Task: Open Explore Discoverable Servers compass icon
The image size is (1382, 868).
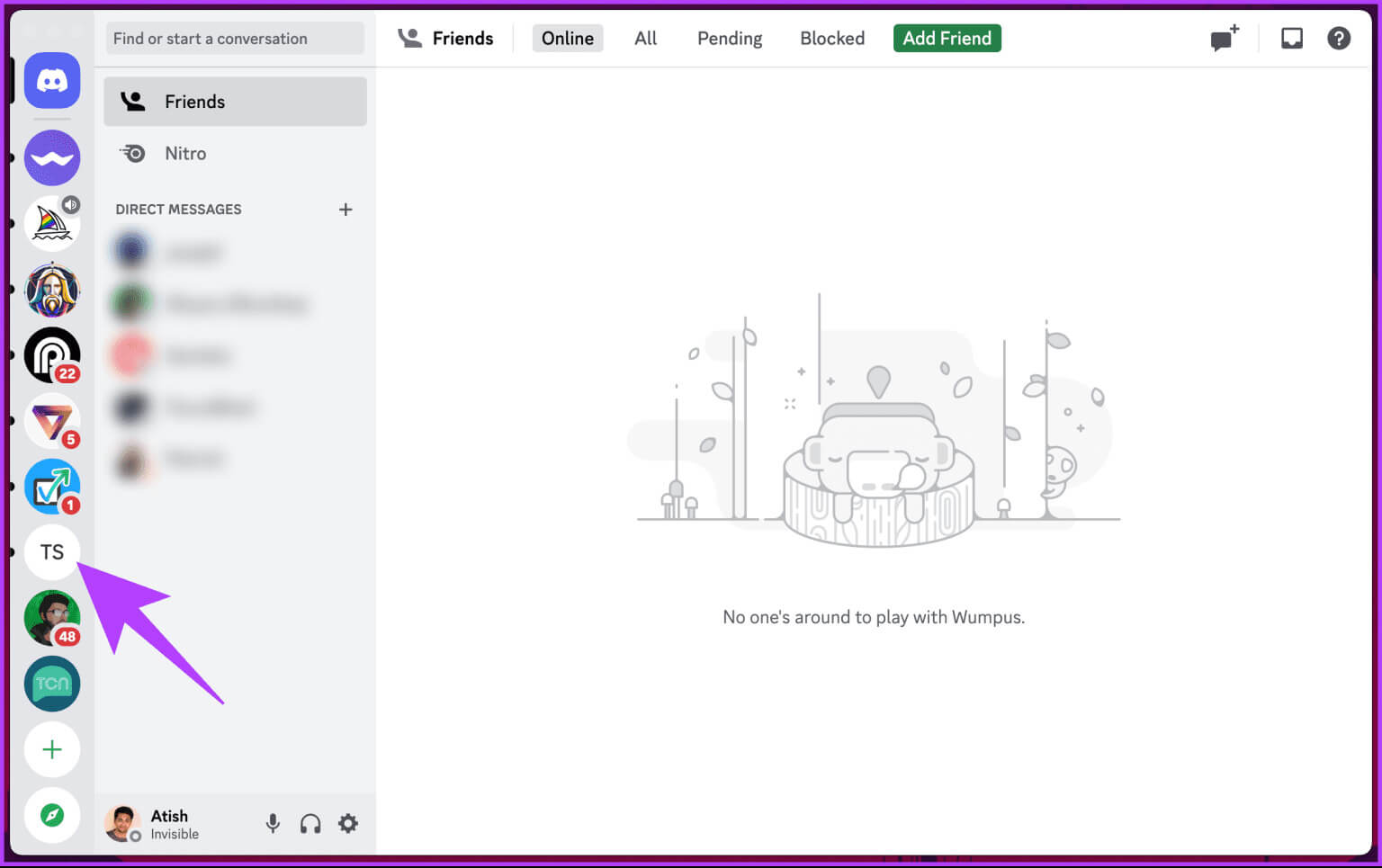Action: (x=52, y=815)
